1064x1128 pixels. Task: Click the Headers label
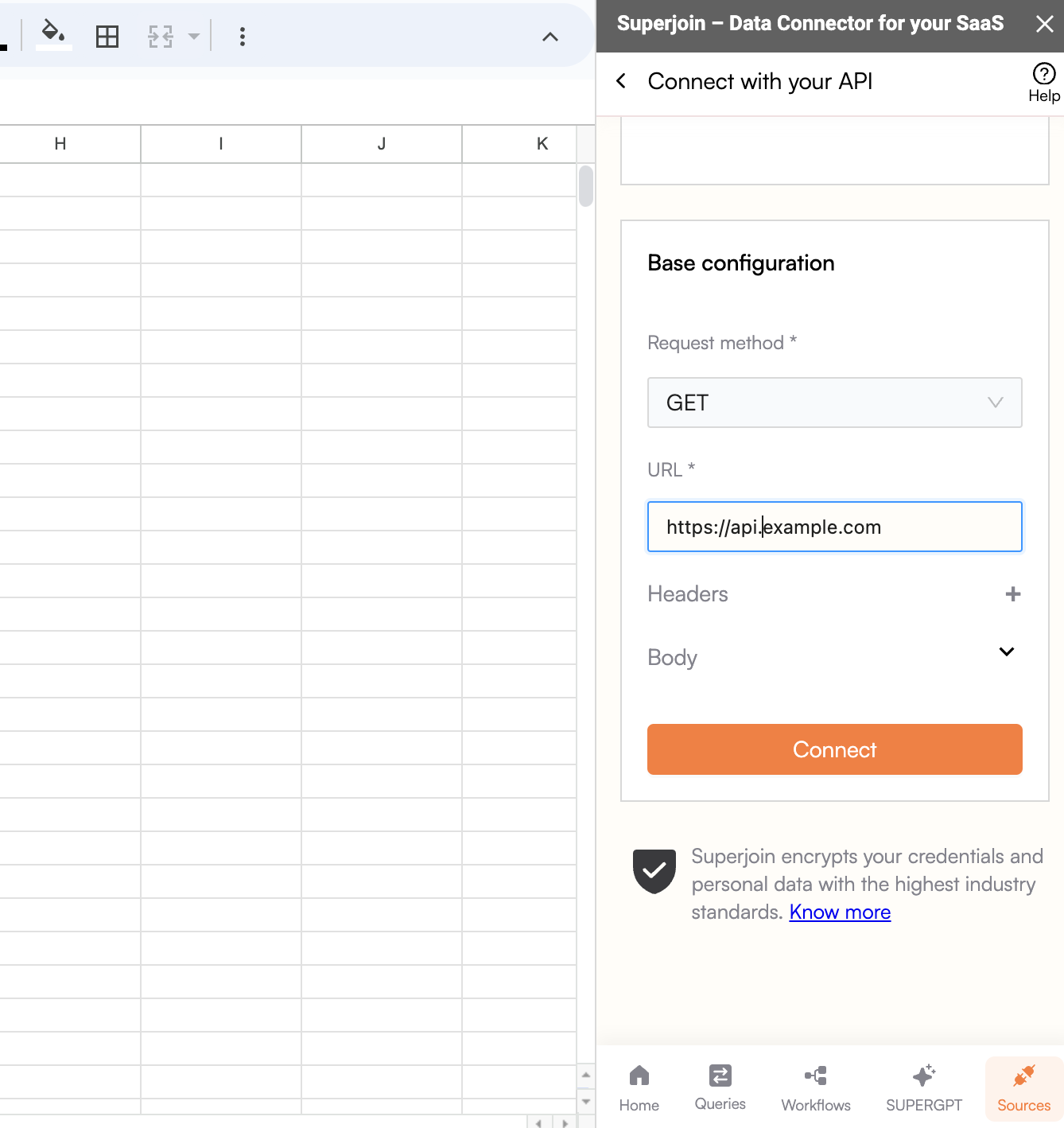click(x=688, y=594)
